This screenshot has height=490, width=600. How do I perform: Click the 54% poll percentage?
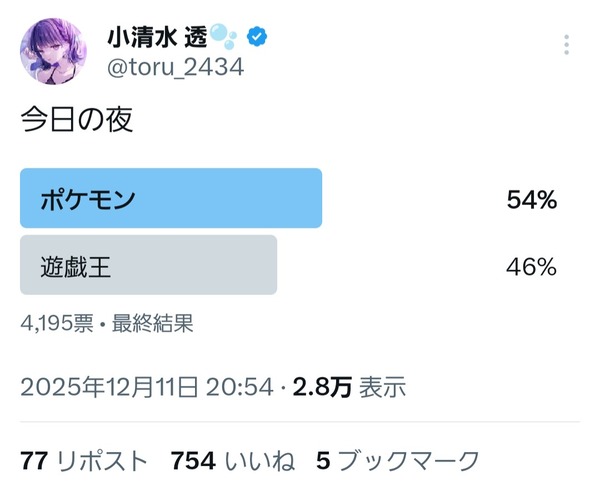[531, 200]
